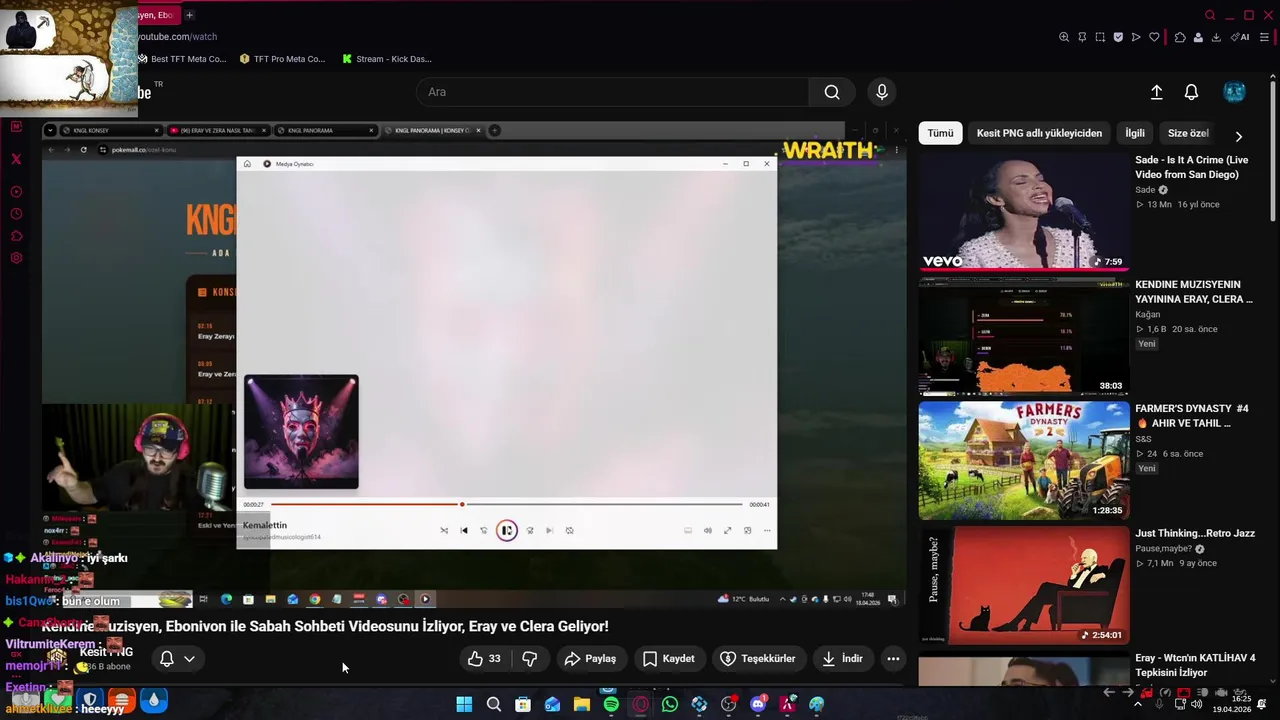The height and width of the screenshot is (720, 1280).
Task: Open KENDINE MUZISYENIN YAYININA ERAY video title
Action: 1194,292
